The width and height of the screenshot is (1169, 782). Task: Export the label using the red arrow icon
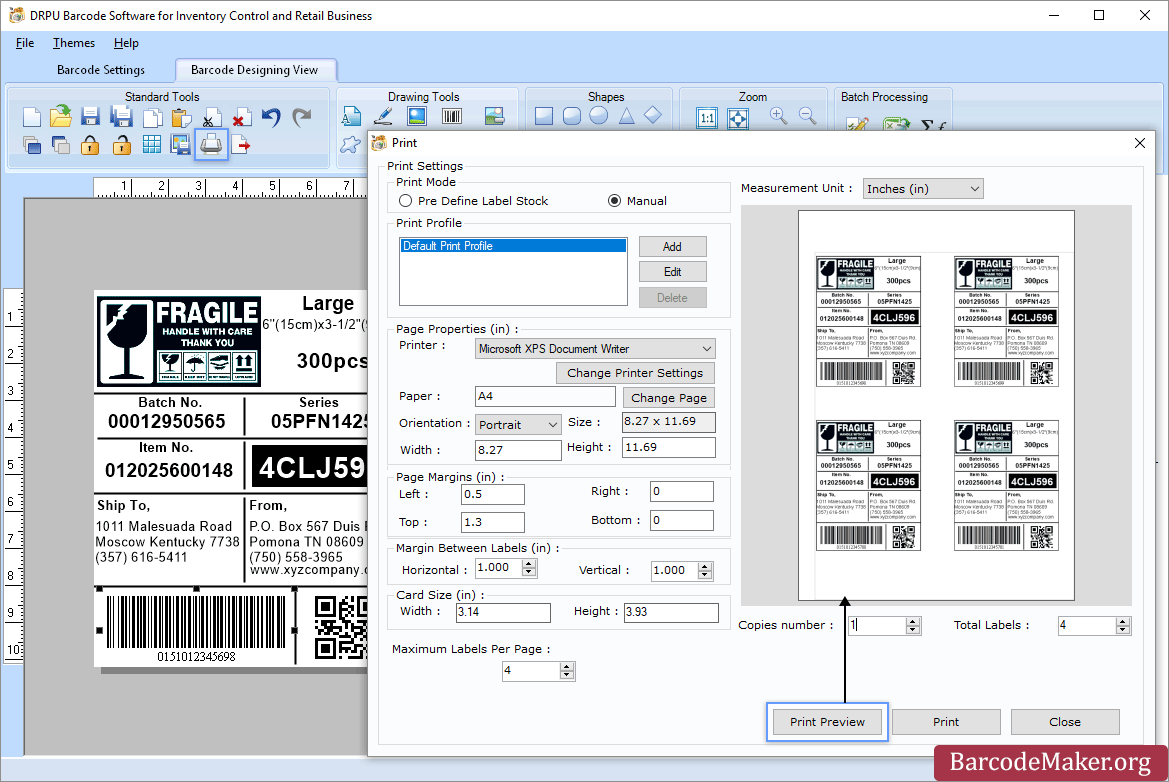pyautogui.click(x=241, y=145)
